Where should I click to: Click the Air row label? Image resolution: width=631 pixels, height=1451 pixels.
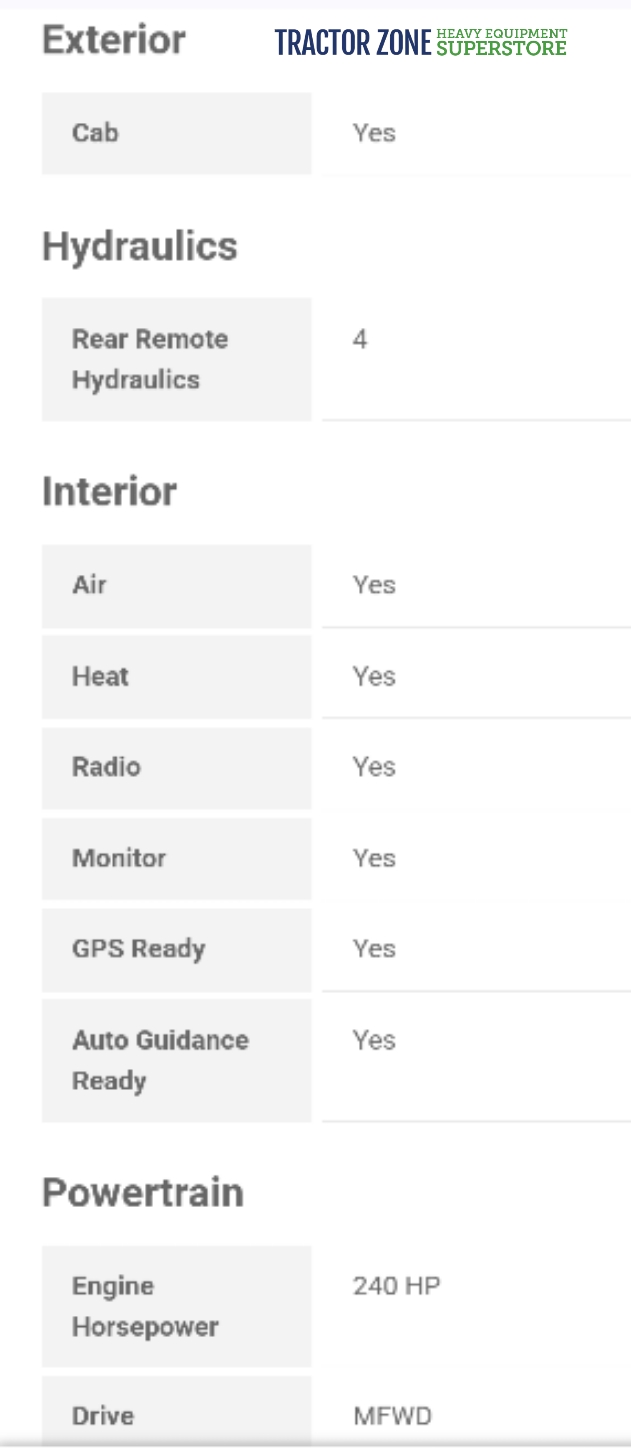coord(89,585)
